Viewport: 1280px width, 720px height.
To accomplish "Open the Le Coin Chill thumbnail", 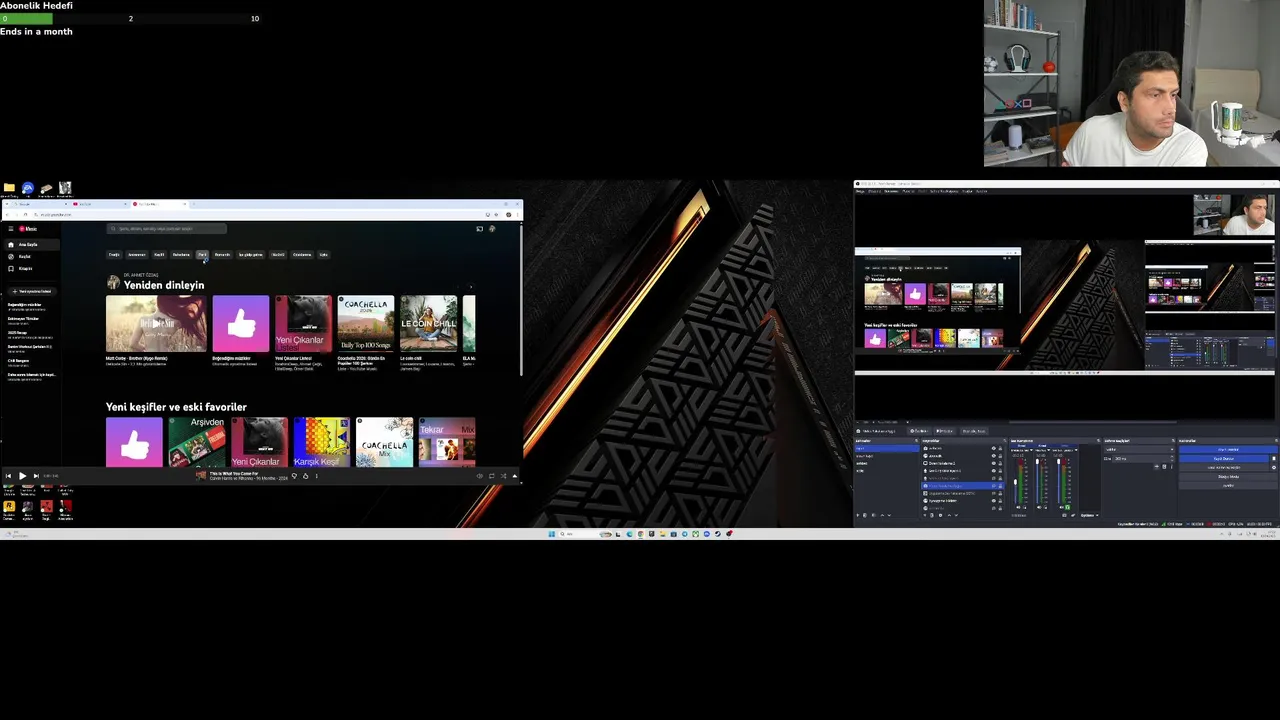I will pyautogui.click(x=429, y=324).
